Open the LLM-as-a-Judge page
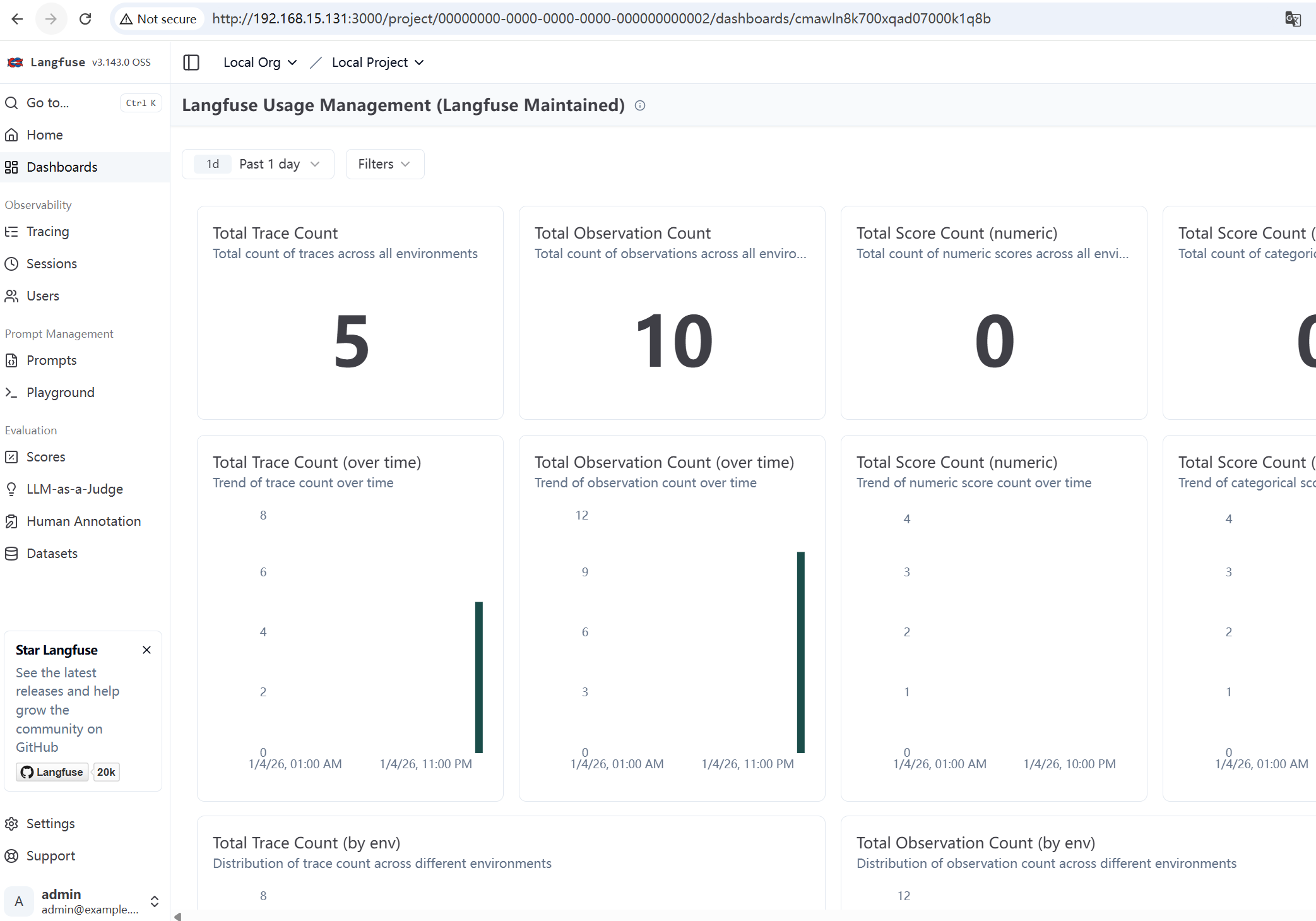Viewport: 1316px width, 921px height. (x=74, y=489)
